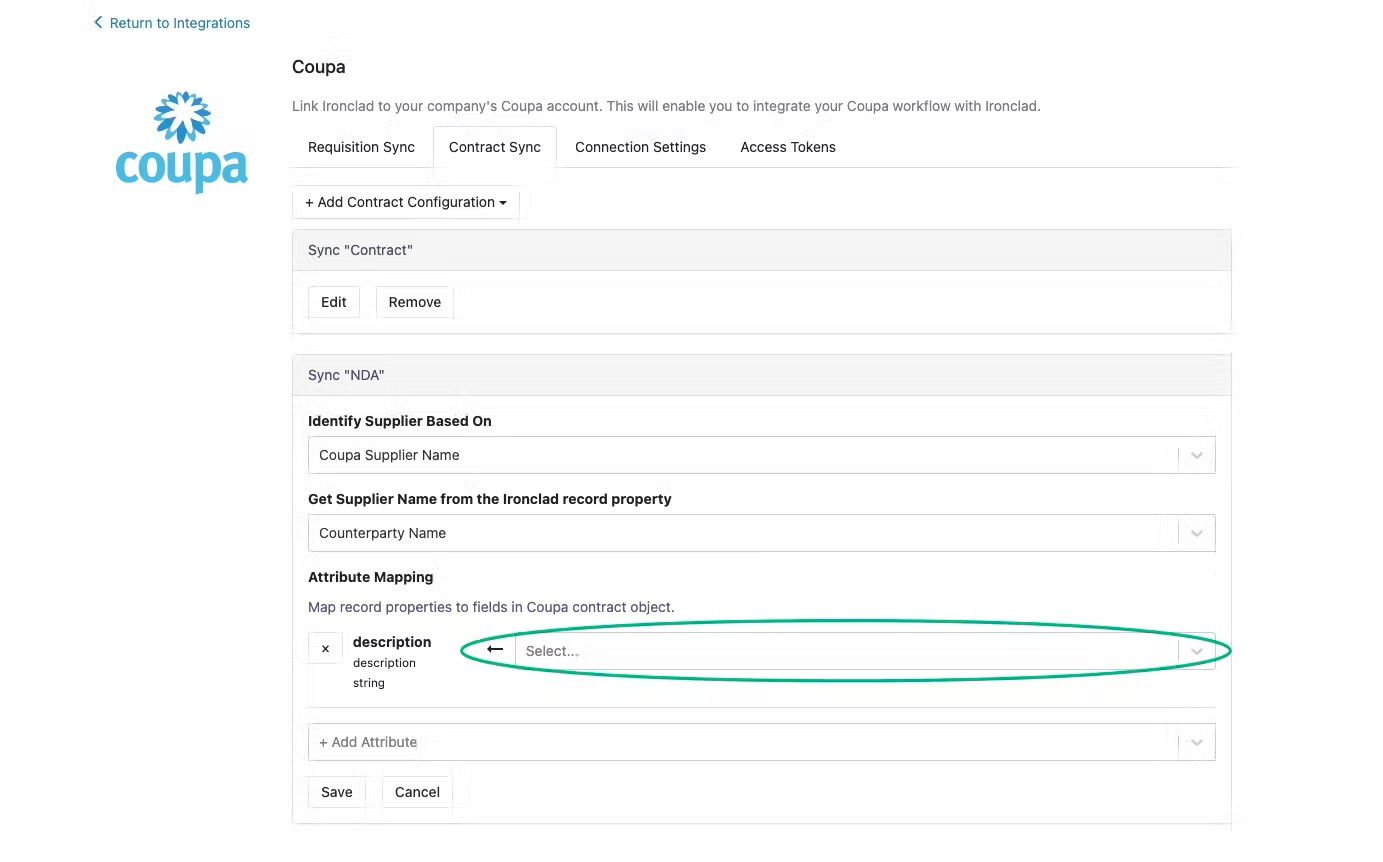Expand the Counterparty Name dropdown
This screenshot has width=1383, height=862.
tap(762, 533)
